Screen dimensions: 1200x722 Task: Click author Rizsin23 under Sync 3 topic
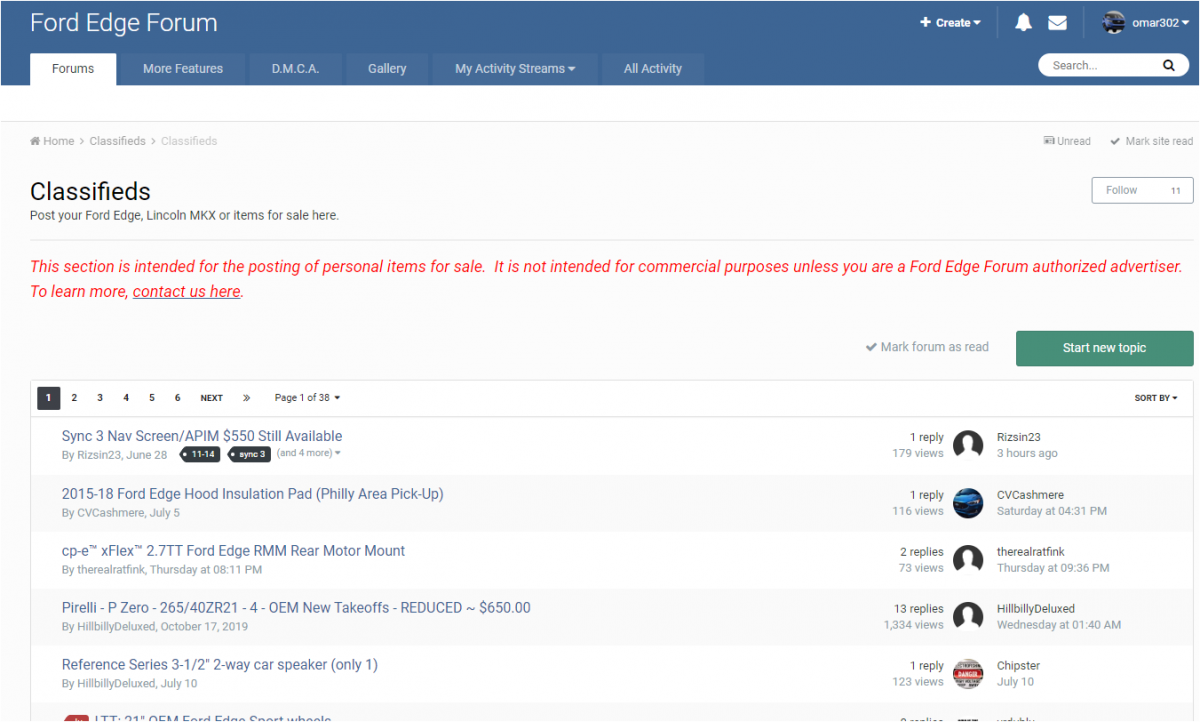pyautogui.click(x=99, y=455)
